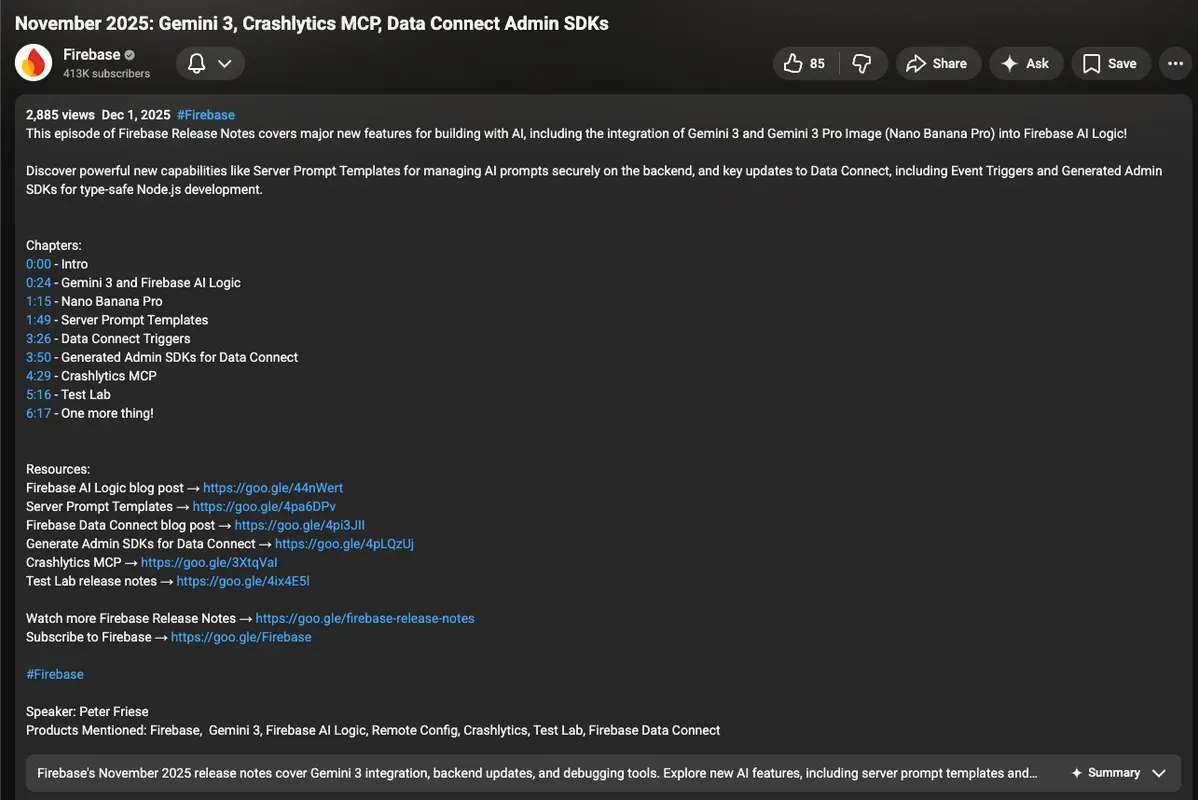Expand the notification settings chevron
Viewport: 1198px width, 800px height.
[x=224, y=61]
